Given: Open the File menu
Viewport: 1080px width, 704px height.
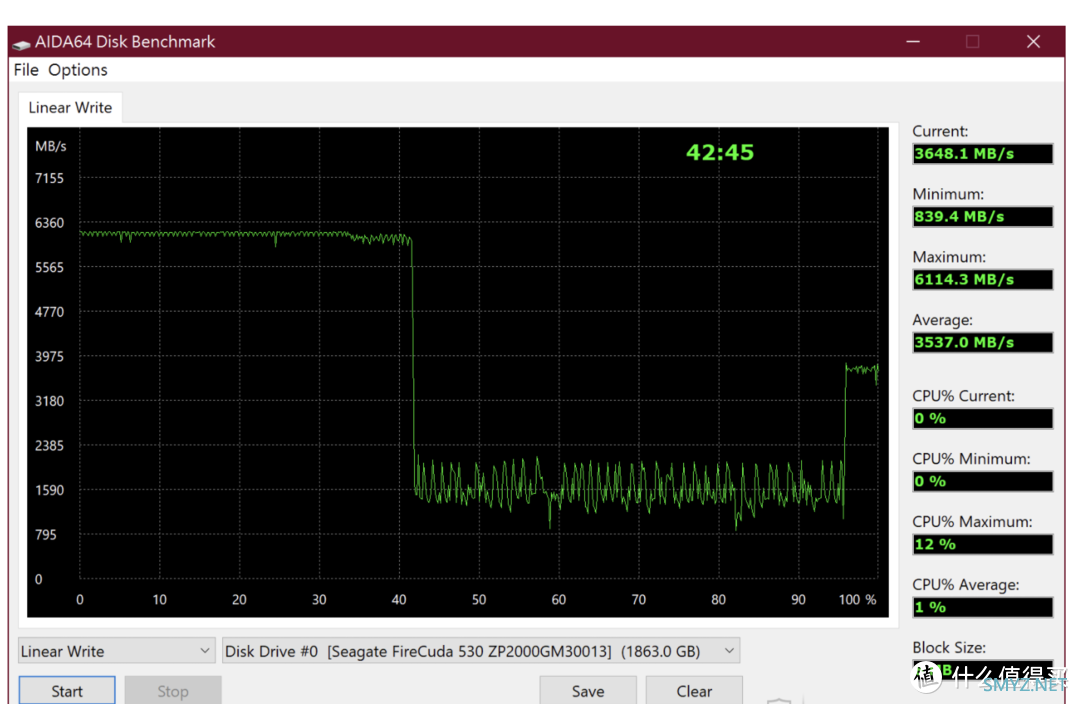Looking at the screenshot, I should [26, 70].
